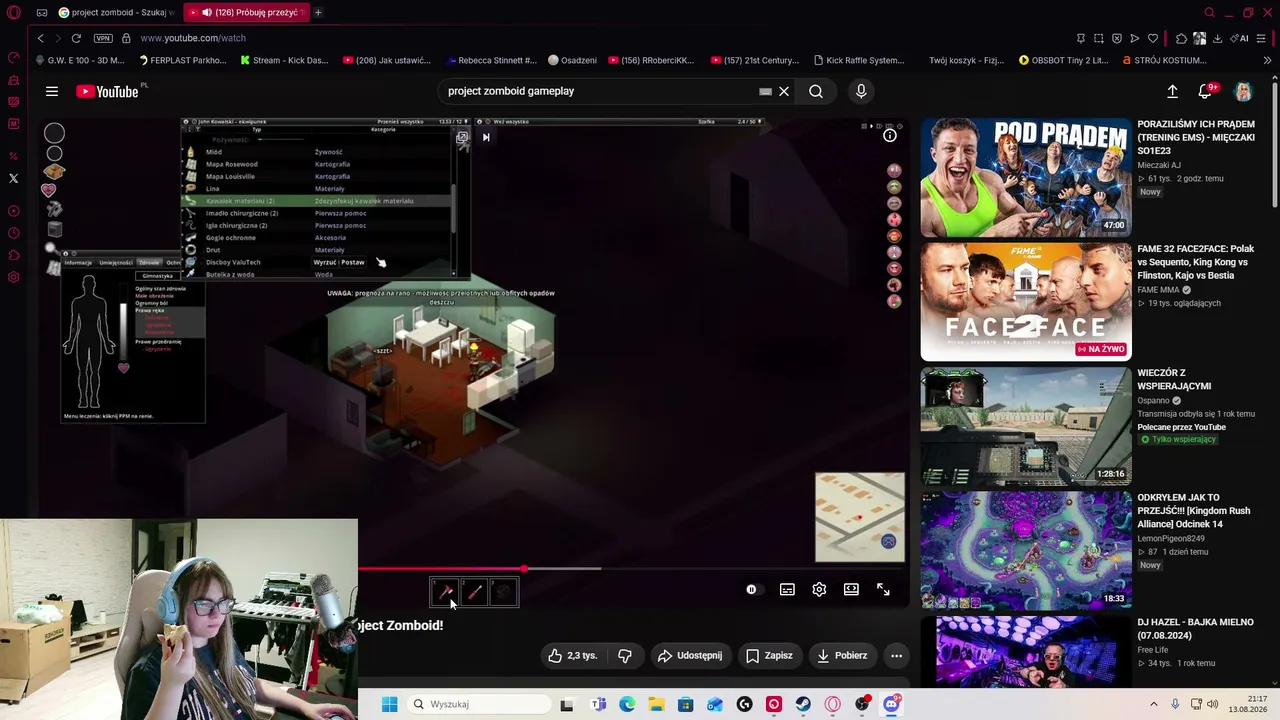
Task: Toggle subtitles in the video player
Action: 787,590
